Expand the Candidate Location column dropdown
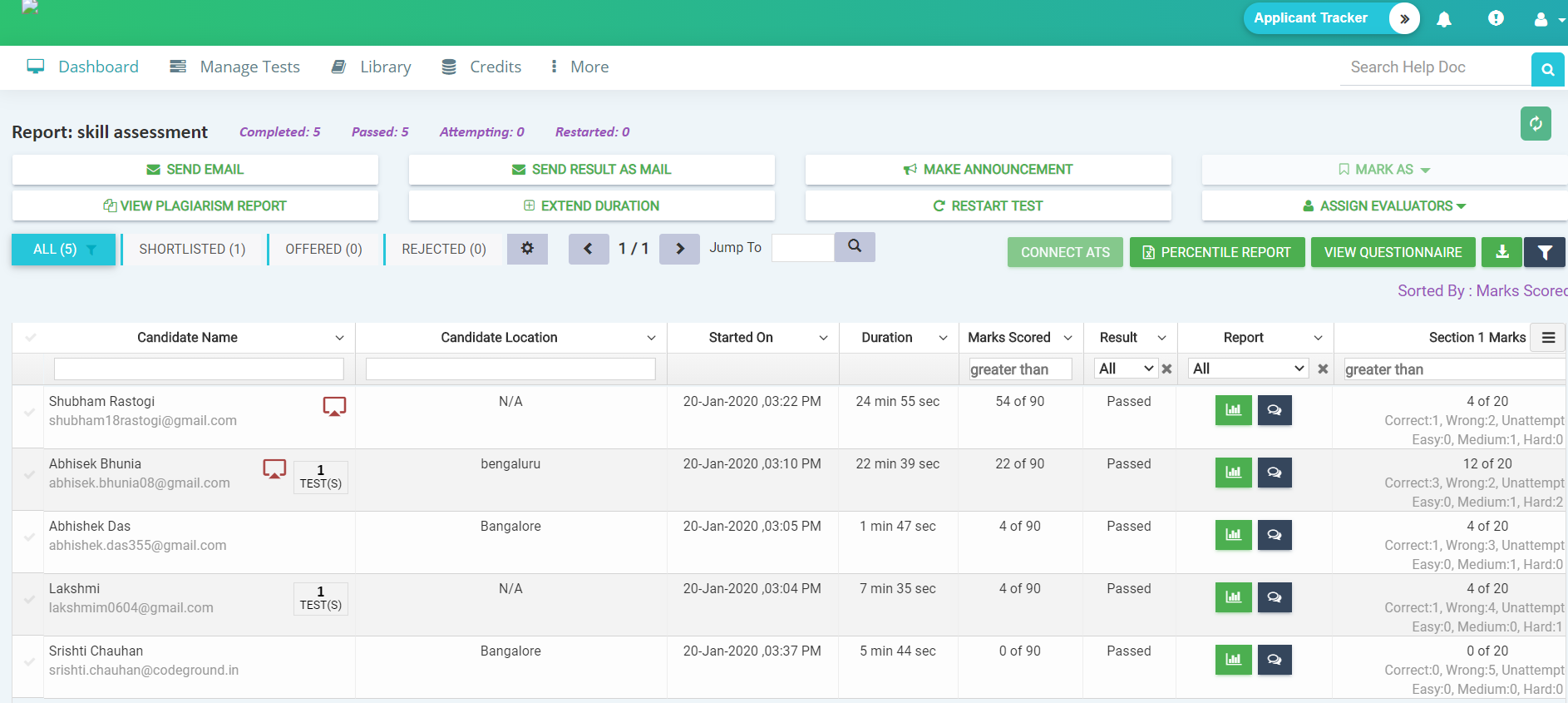 (651, 338)
